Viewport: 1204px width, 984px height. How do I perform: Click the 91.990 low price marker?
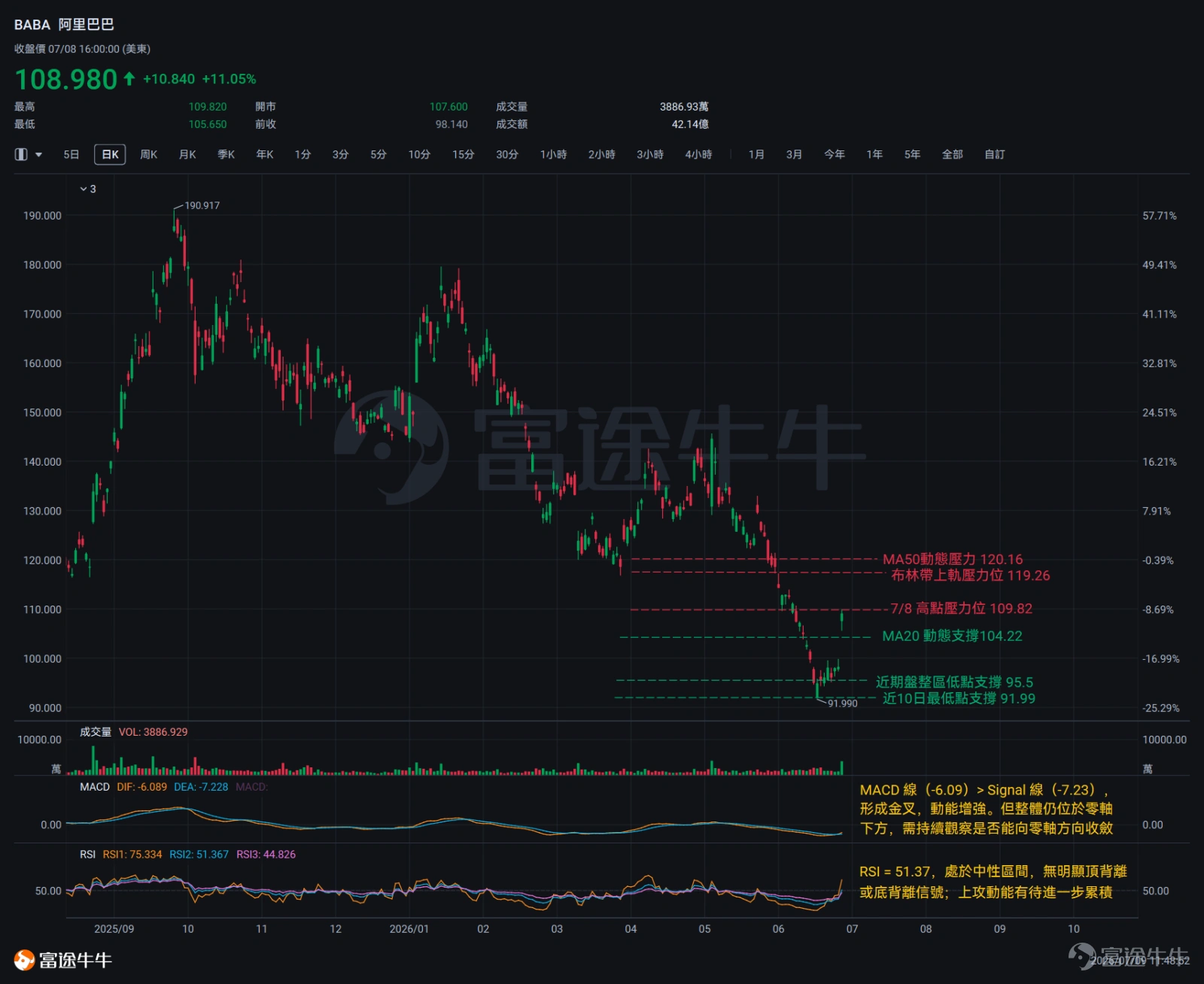click(842, 703)
